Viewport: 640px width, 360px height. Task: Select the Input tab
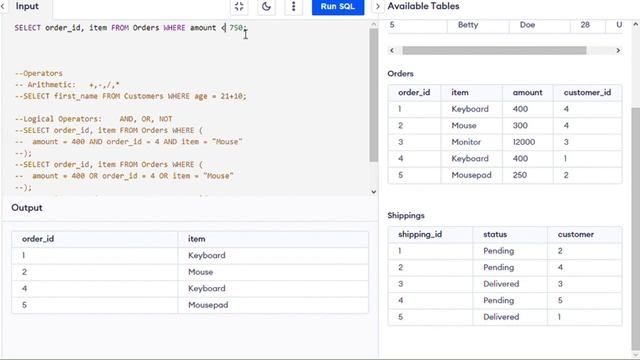point(27,6)
